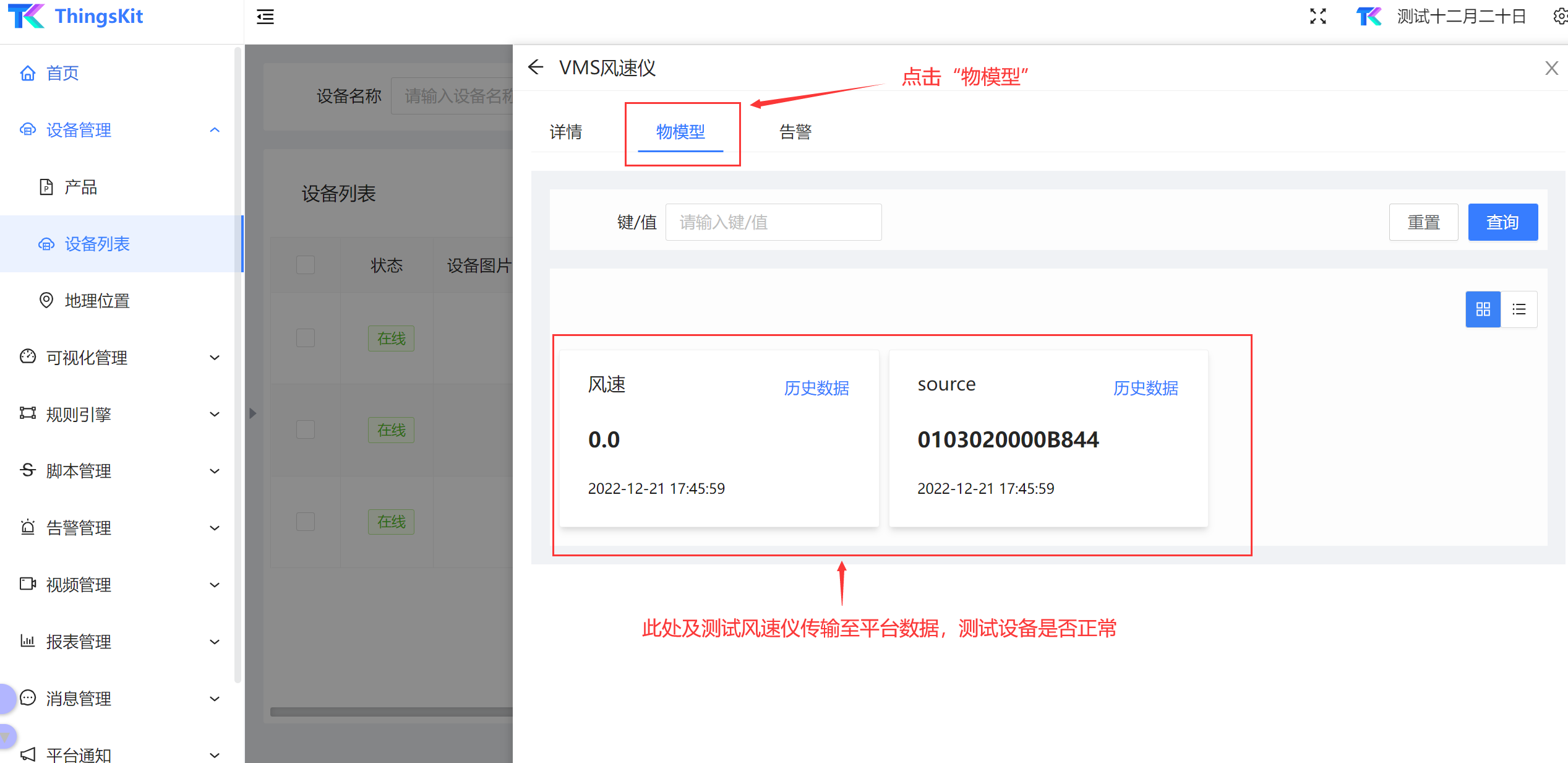
Task: Switch to the 详情 tab
Action: (x=565, y=132)
